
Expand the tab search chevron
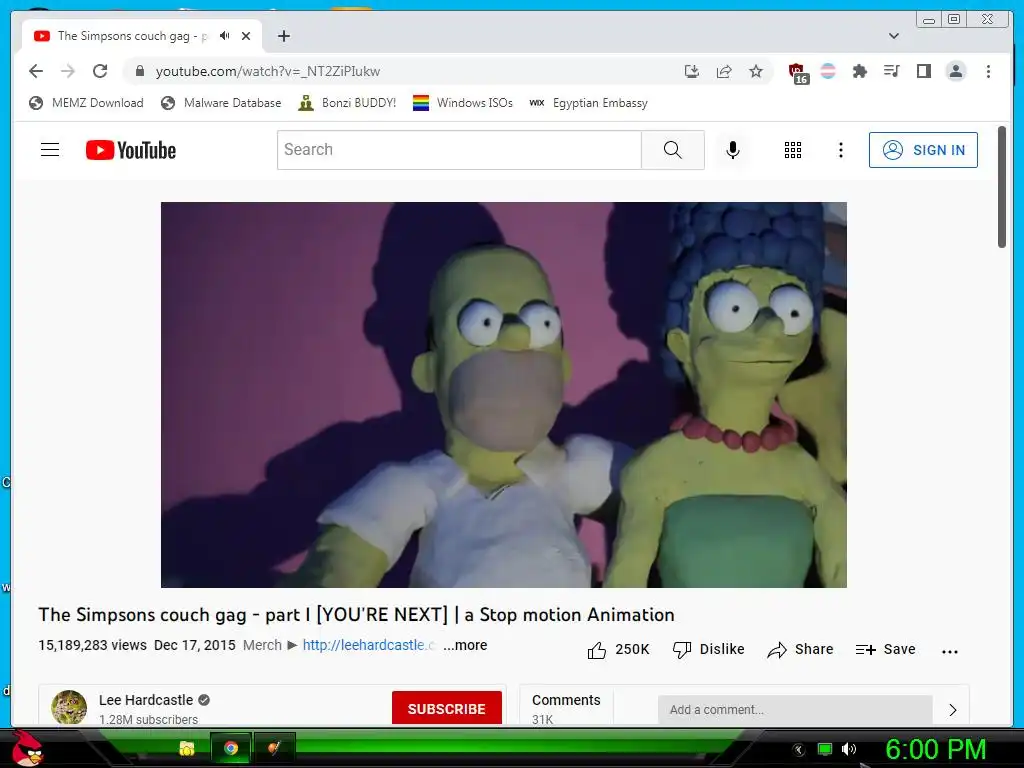(894, 36)
